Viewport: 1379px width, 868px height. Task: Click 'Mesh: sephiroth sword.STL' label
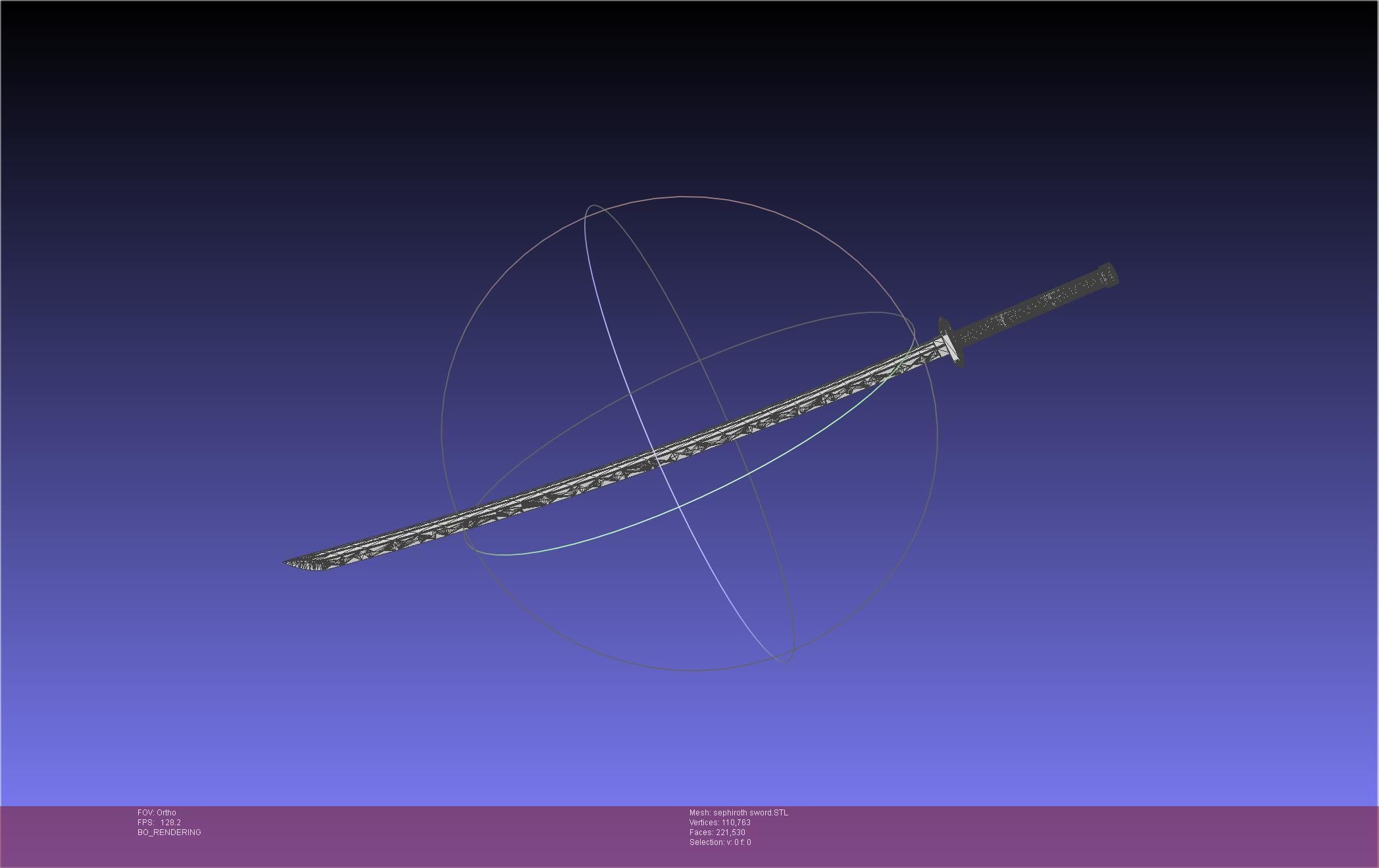[738, 813]
